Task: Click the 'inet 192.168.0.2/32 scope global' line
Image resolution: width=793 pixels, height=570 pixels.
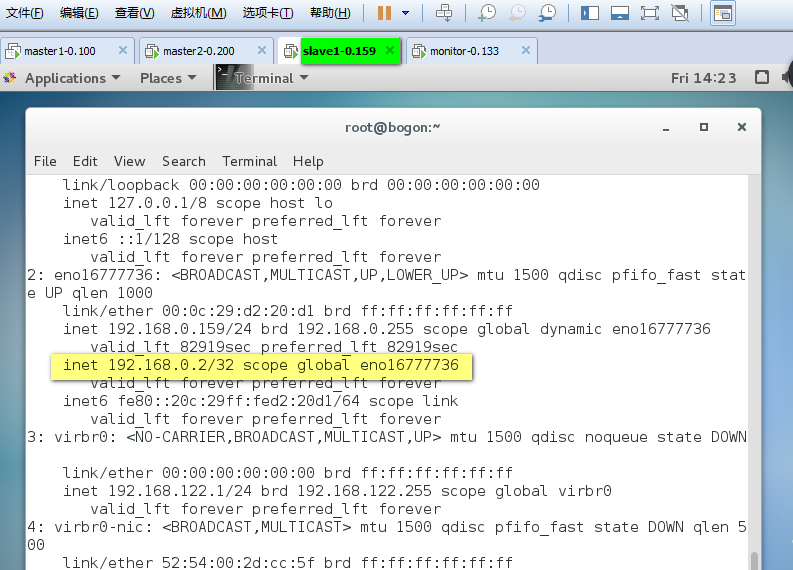Action: point(261,365)
